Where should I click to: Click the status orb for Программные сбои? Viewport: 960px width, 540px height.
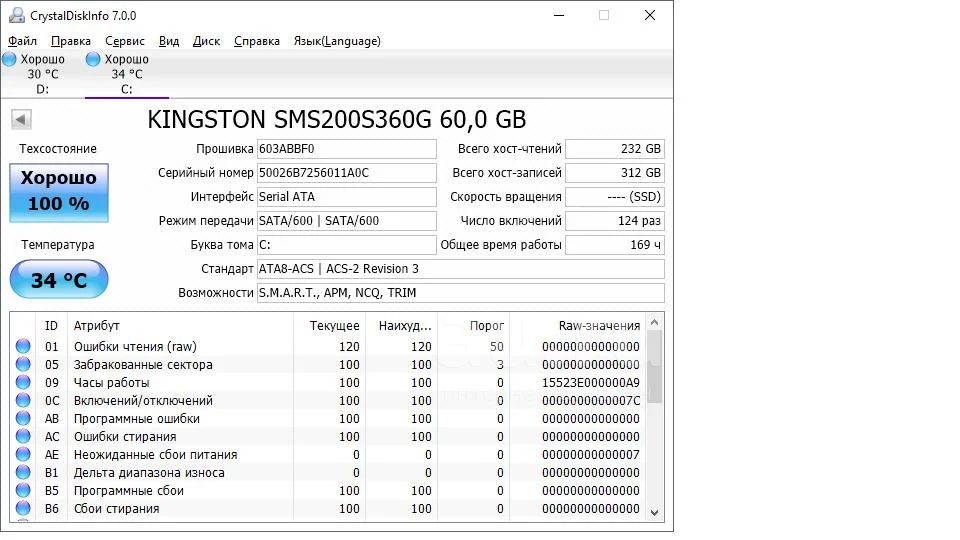[x=23, y=490]
